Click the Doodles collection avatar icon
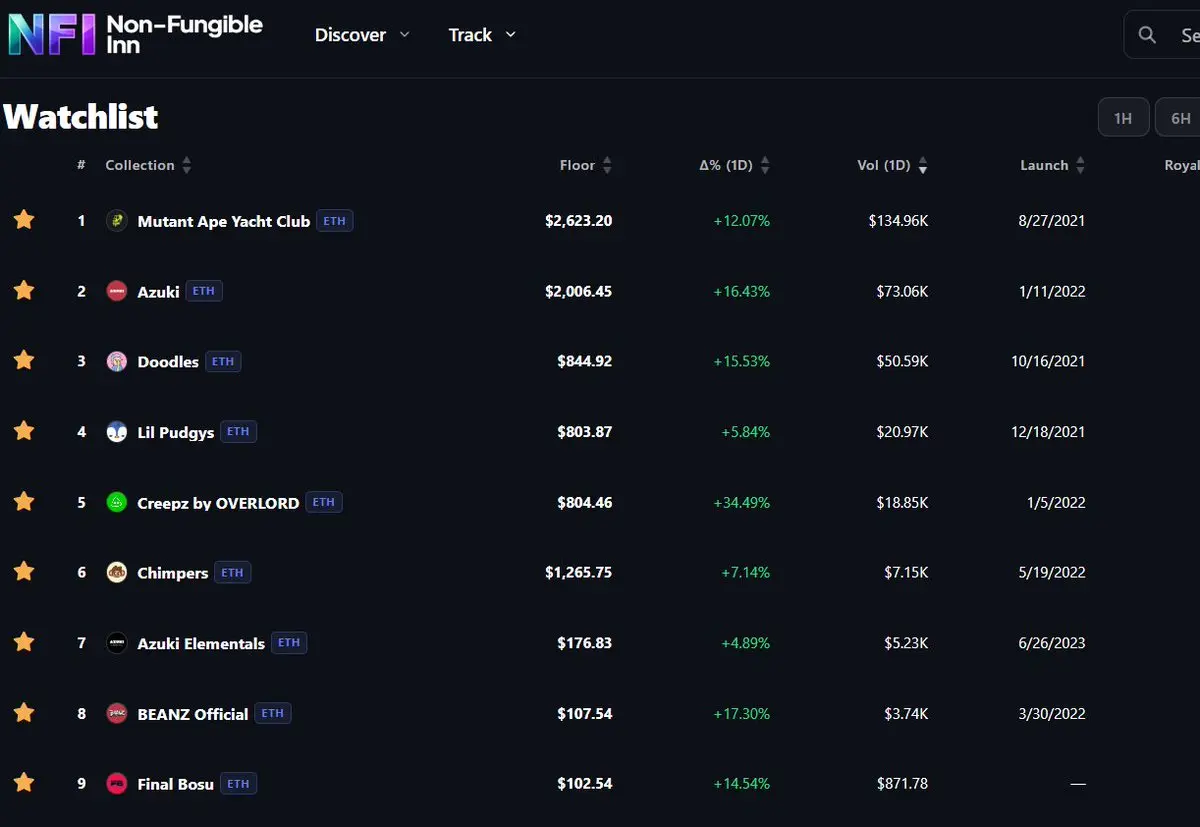 117,362
